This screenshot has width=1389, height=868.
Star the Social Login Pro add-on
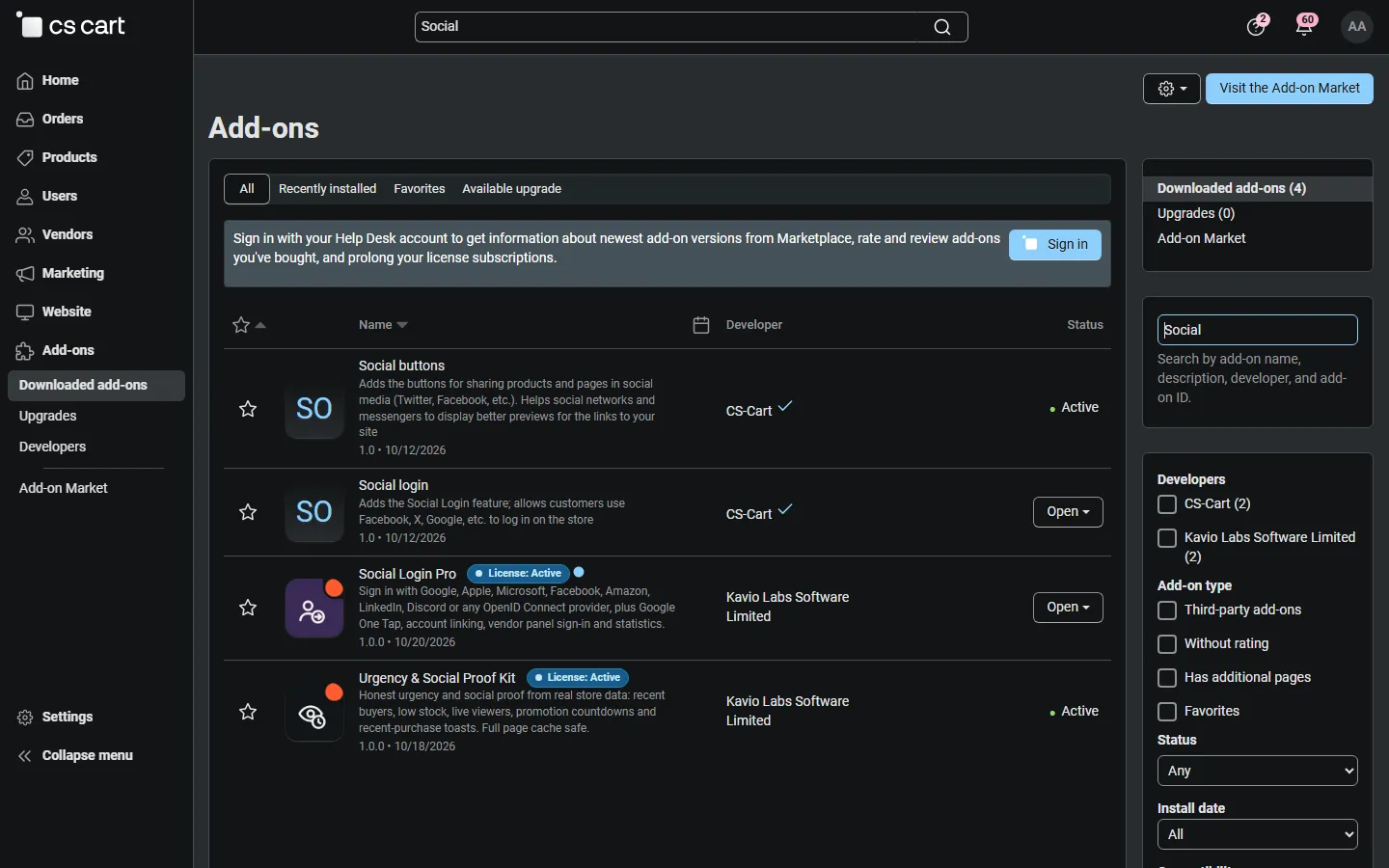[248, 608]
